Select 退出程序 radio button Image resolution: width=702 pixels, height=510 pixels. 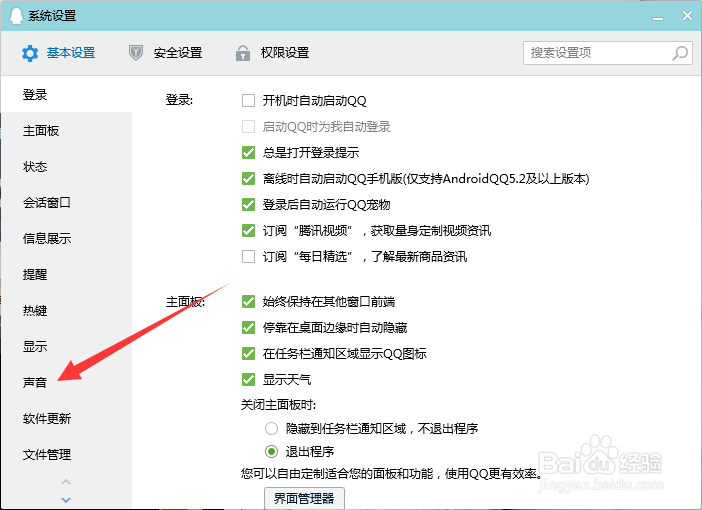coord(271,451)
